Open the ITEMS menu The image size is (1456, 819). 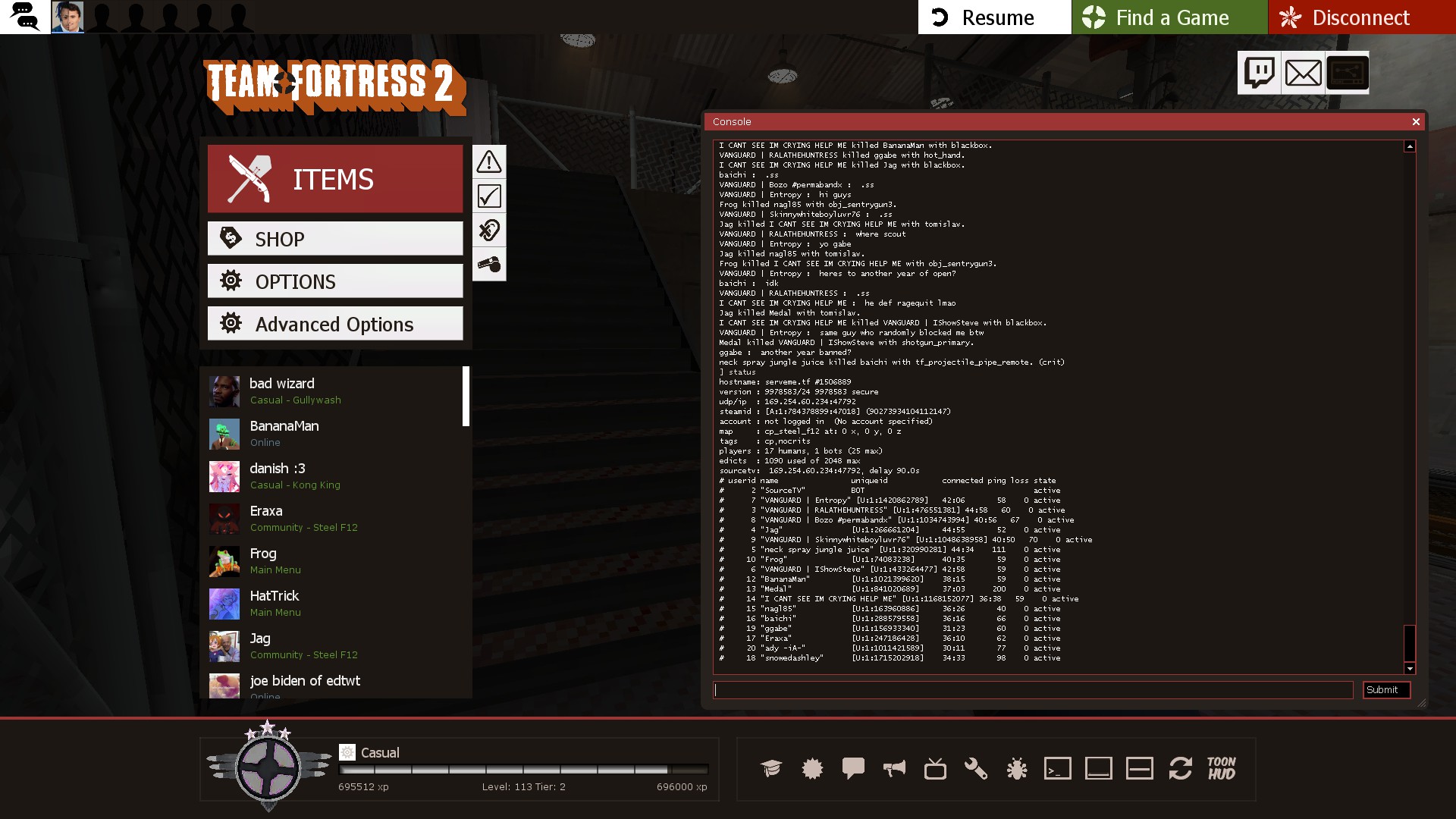[335, 179]
